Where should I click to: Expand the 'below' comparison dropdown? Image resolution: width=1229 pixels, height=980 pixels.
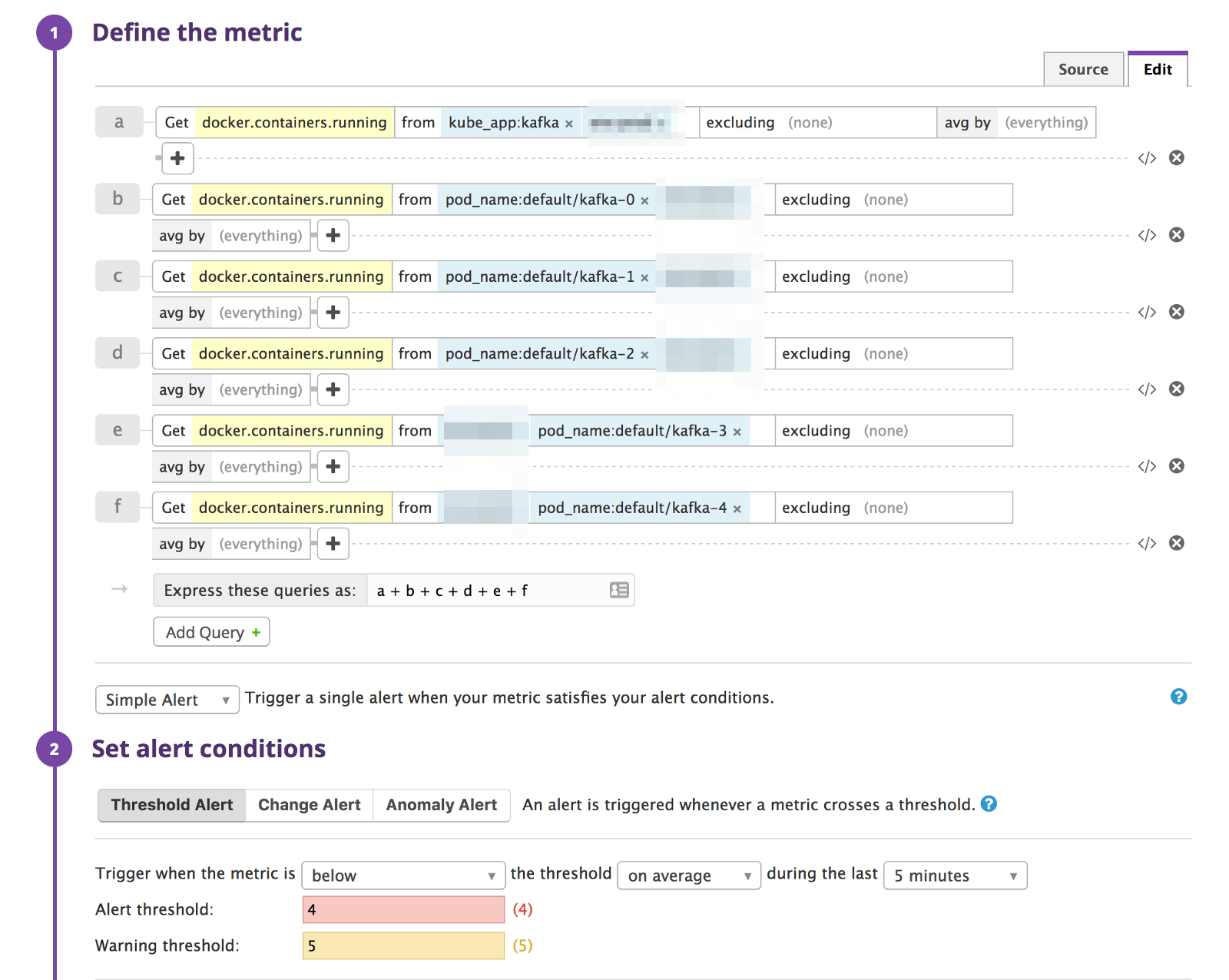(x=402, y=876)
